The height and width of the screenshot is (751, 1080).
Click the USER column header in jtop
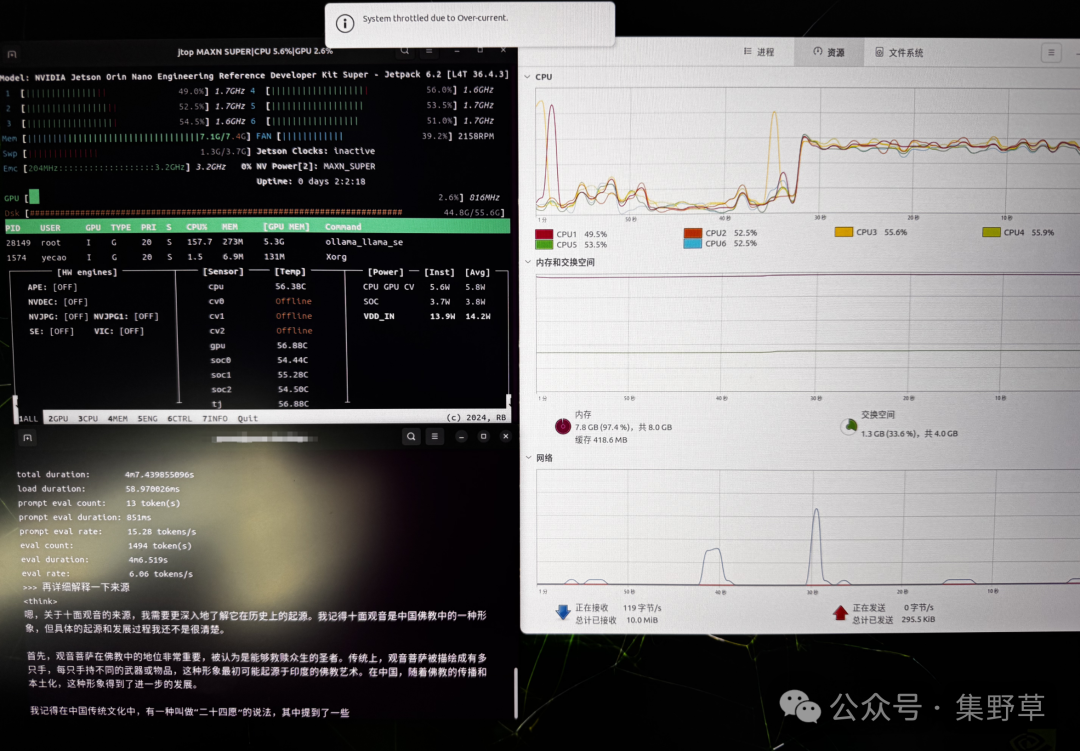point(50,227)
